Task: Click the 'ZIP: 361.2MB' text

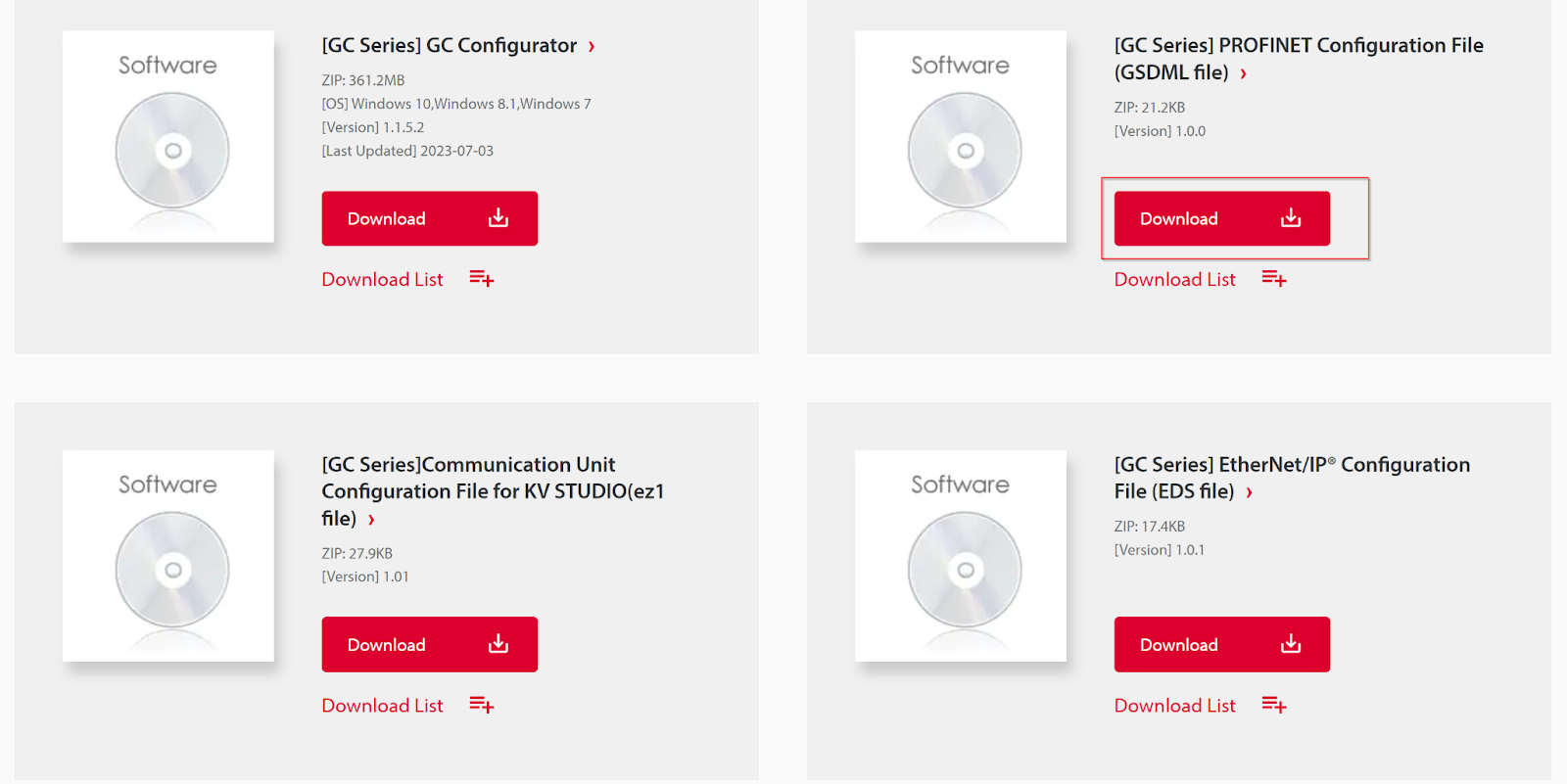Action: pyautogui.click(x=363, y=80)
